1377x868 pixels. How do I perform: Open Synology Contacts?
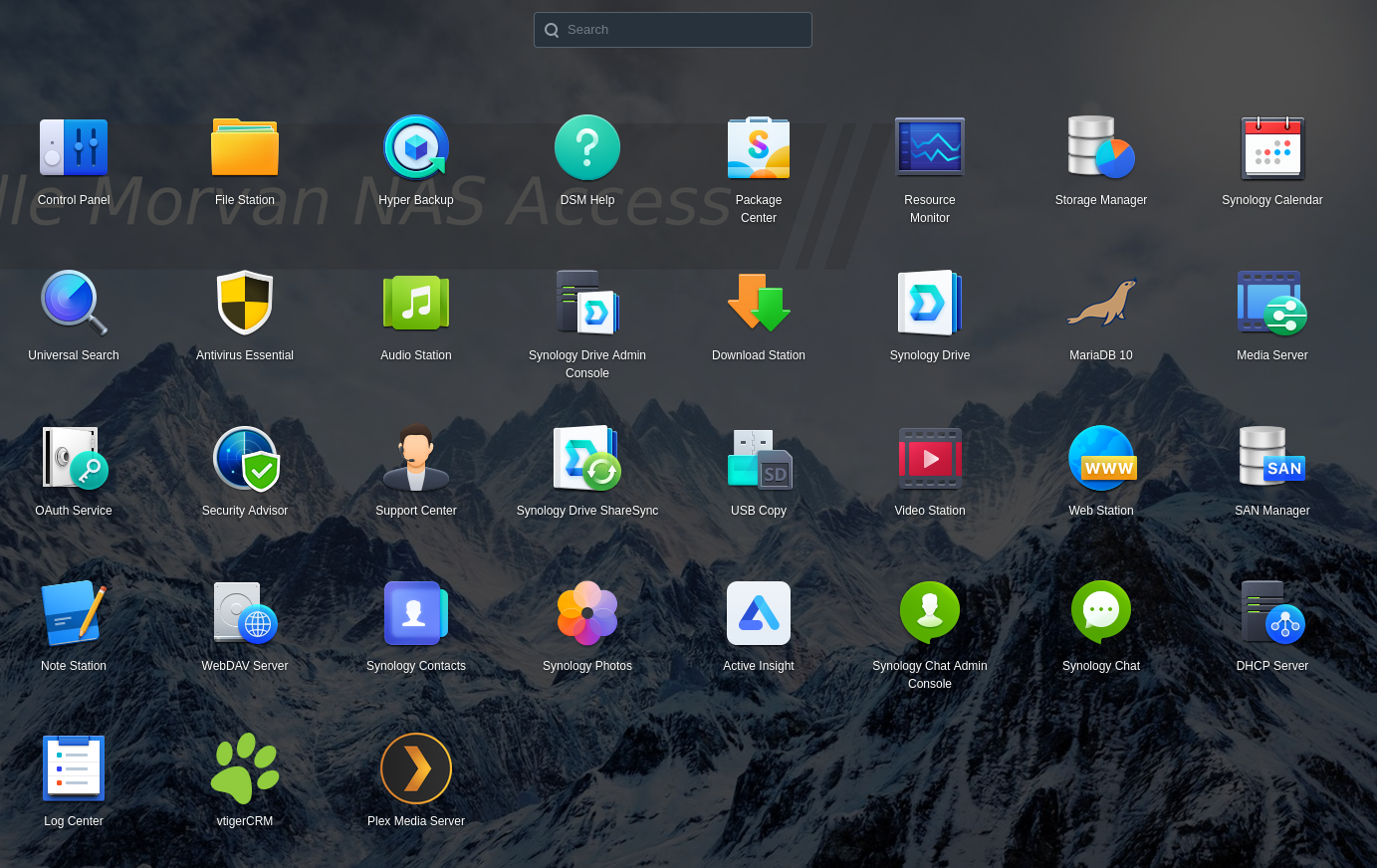pos(416,613)
